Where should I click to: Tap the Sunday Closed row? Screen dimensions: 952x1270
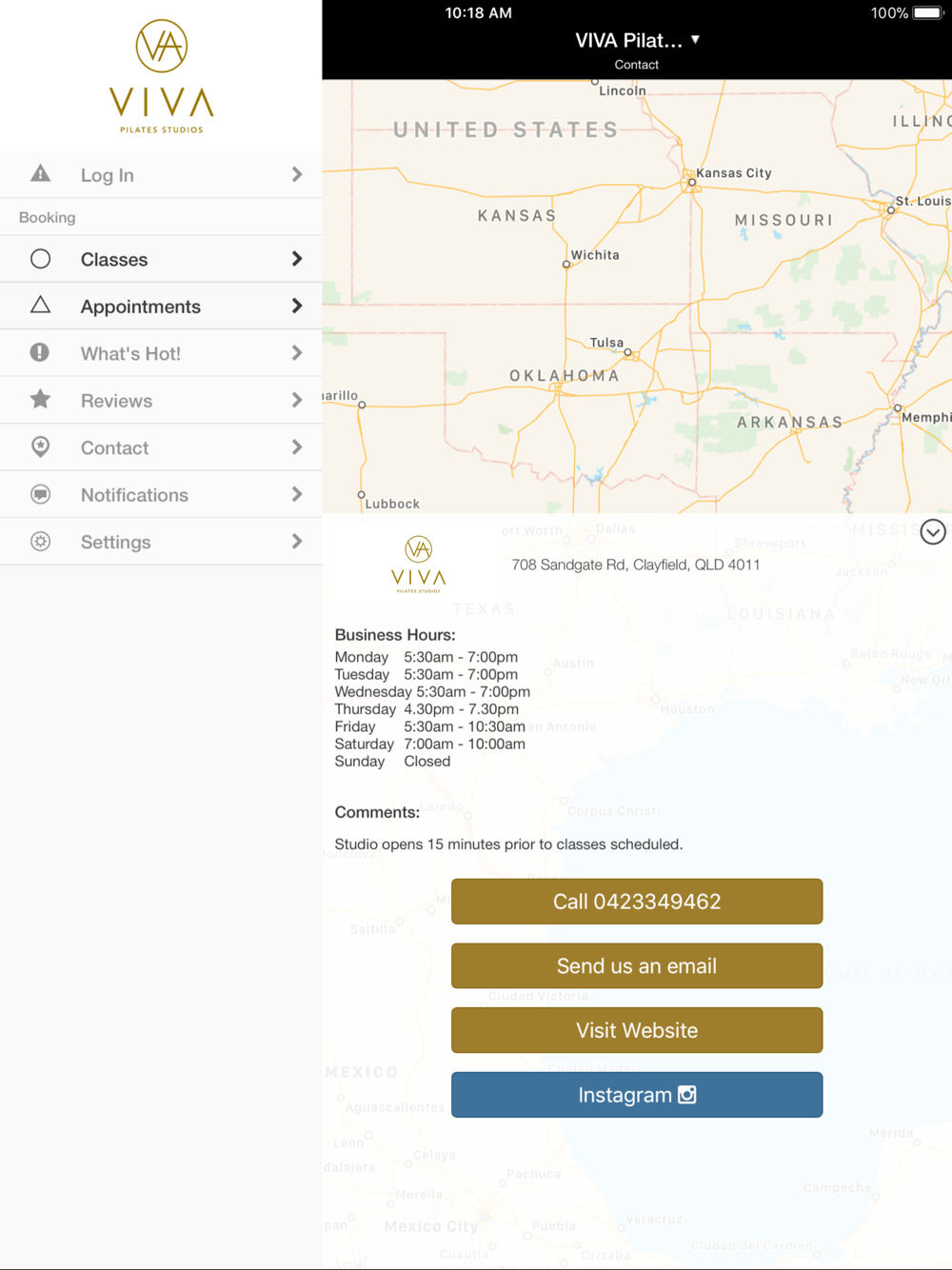pos(392,762)
